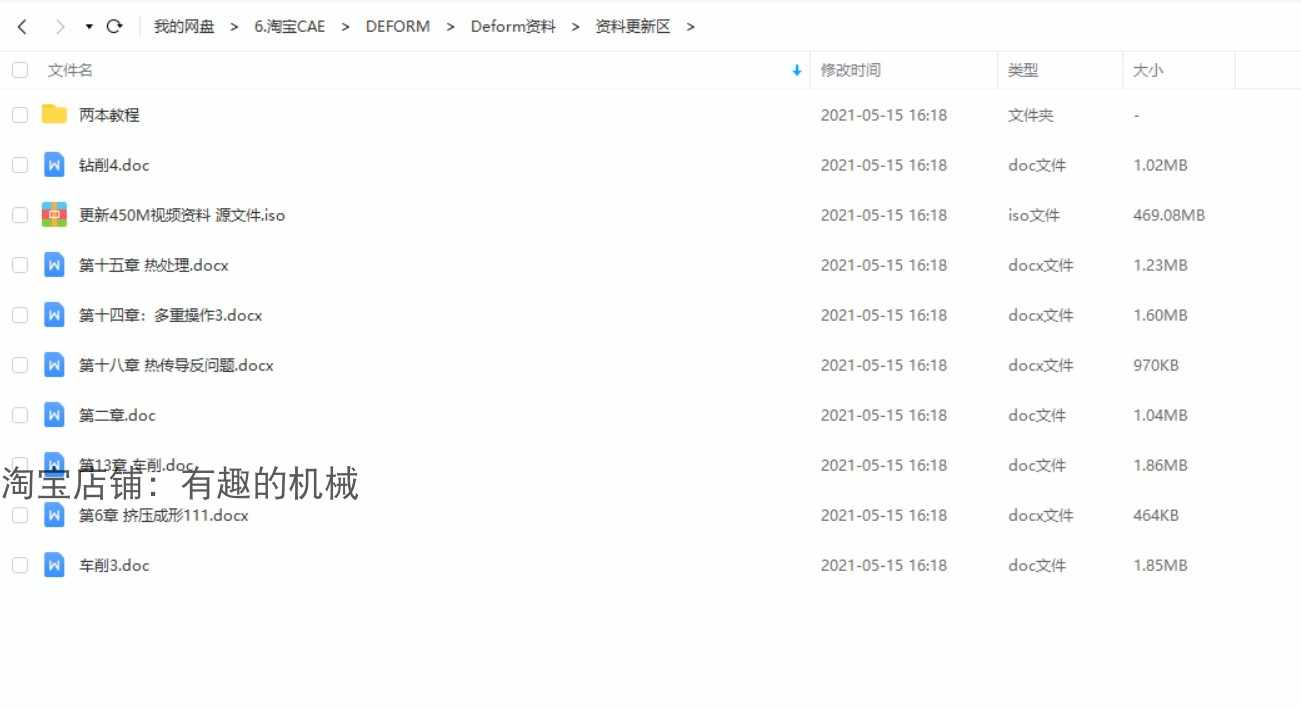
Task: Click the 1.02MB size value
Action: click(1160, 165)
